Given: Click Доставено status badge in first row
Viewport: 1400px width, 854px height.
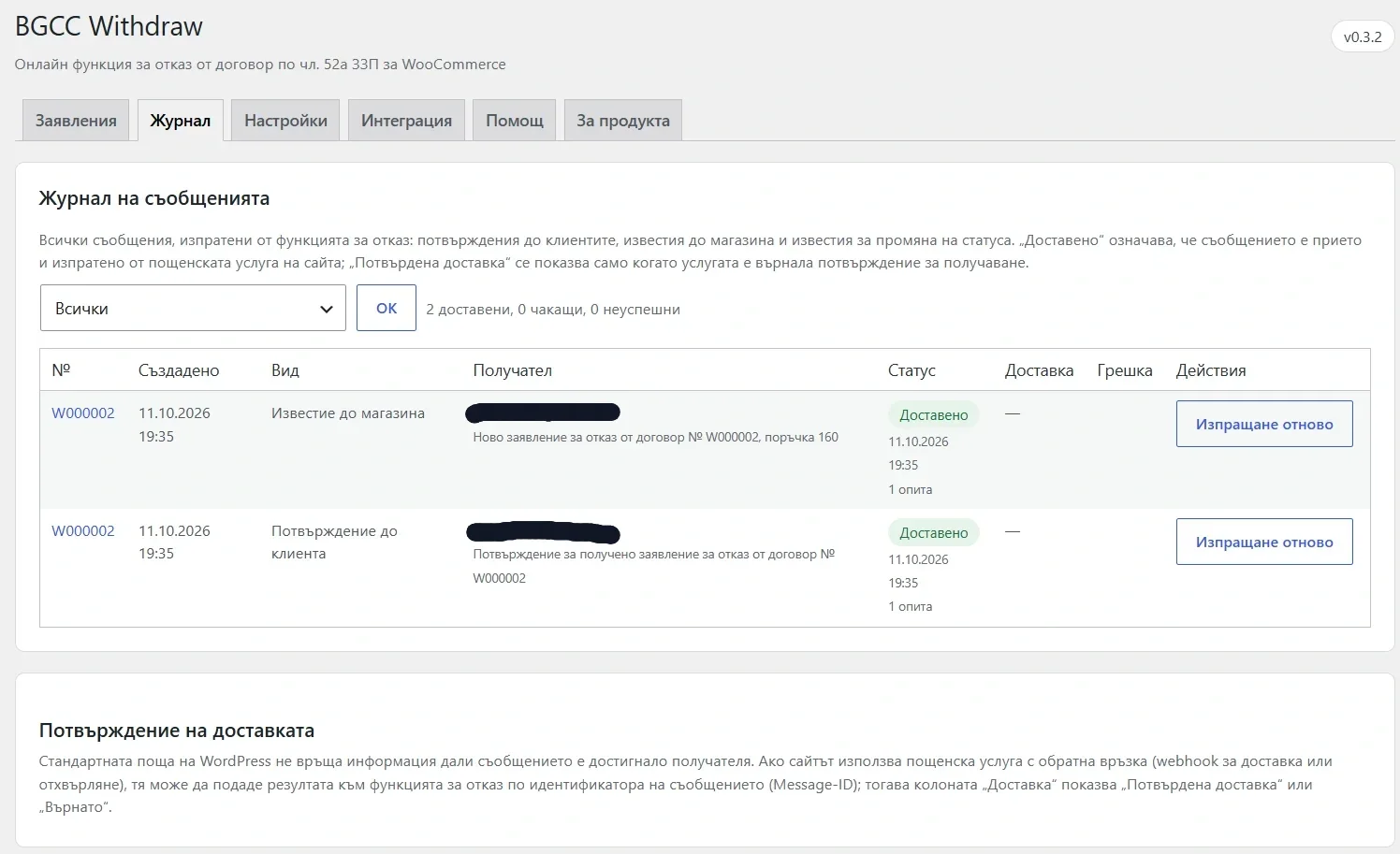Looking at the screenshot, I should point(934,415).
